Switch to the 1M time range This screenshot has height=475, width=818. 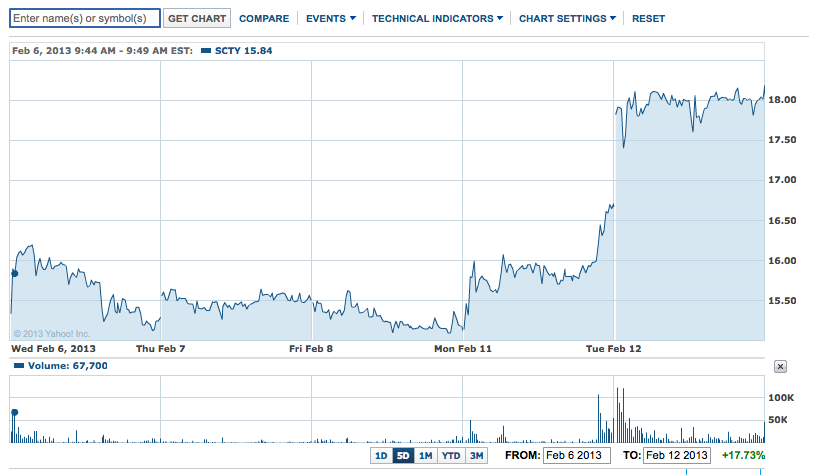[426, 456]
